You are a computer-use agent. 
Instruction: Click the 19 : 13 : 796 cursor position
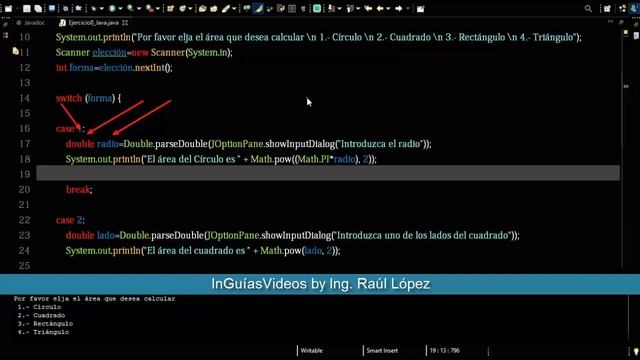(444, 350)
